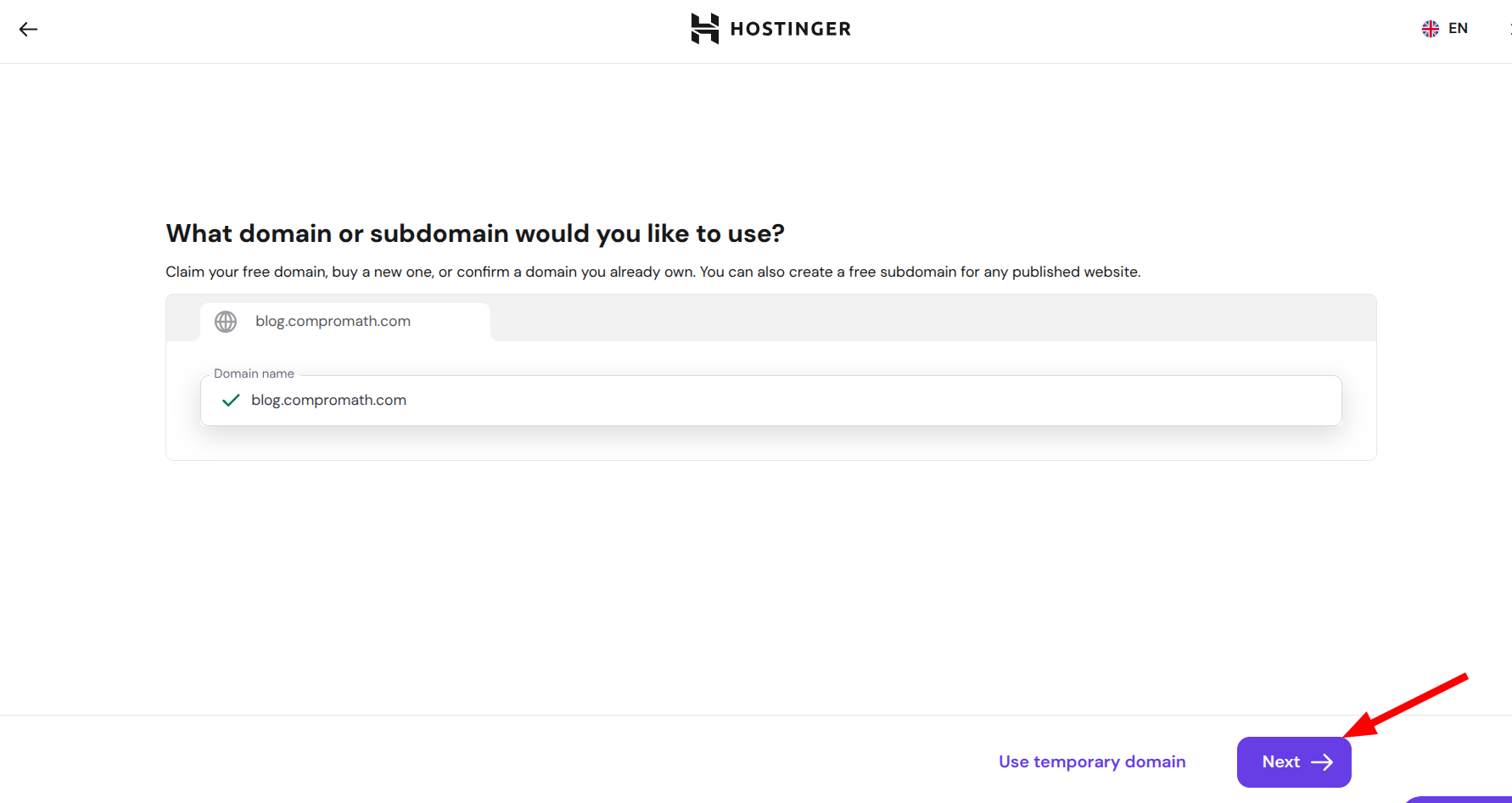Screen dimensions: 1512x803
Task: Click the UK flag icon
Action: (1431, 29)
